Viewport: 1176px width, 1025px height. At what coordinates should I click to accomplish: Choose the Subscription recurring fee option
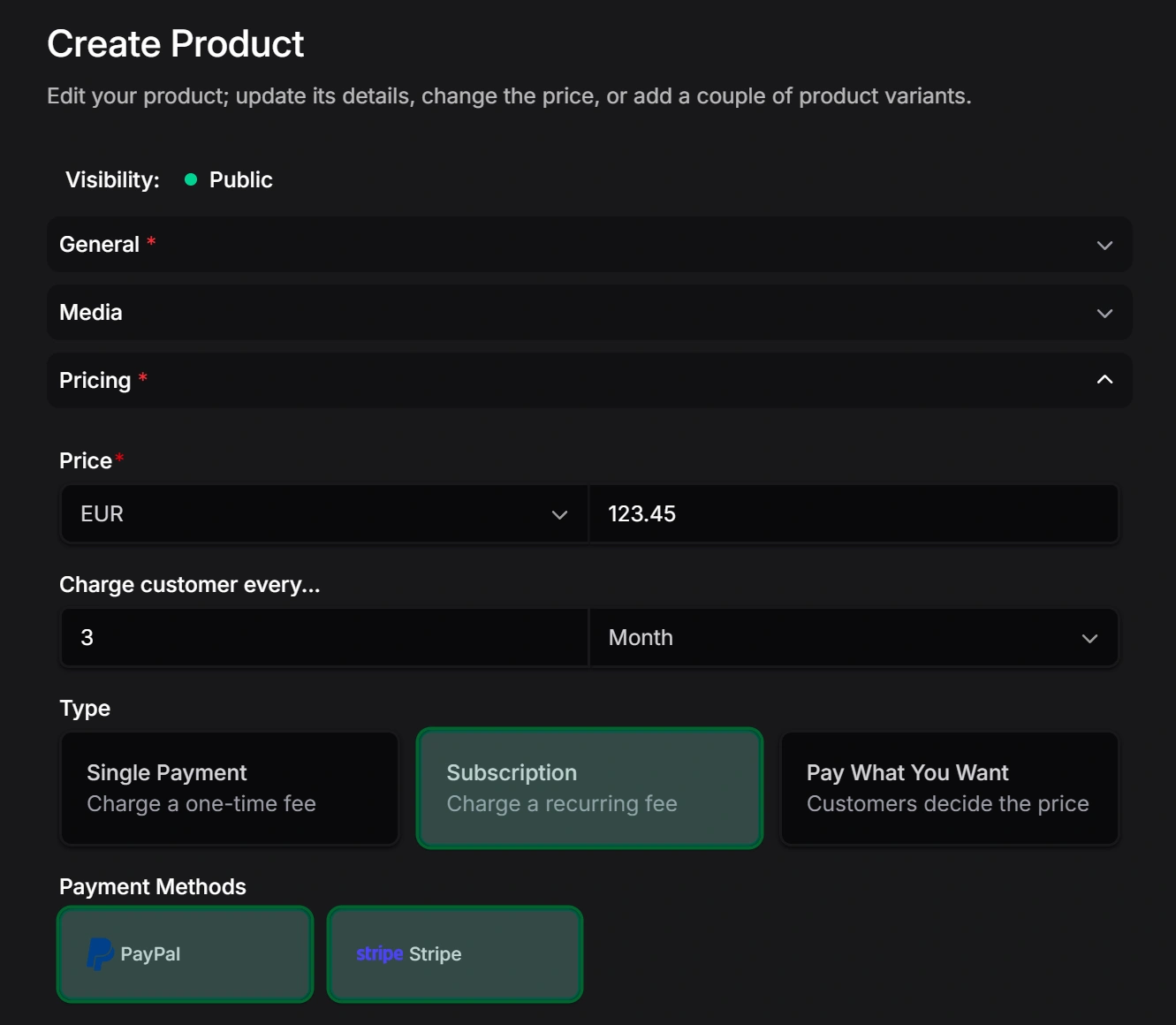[589, 788]
